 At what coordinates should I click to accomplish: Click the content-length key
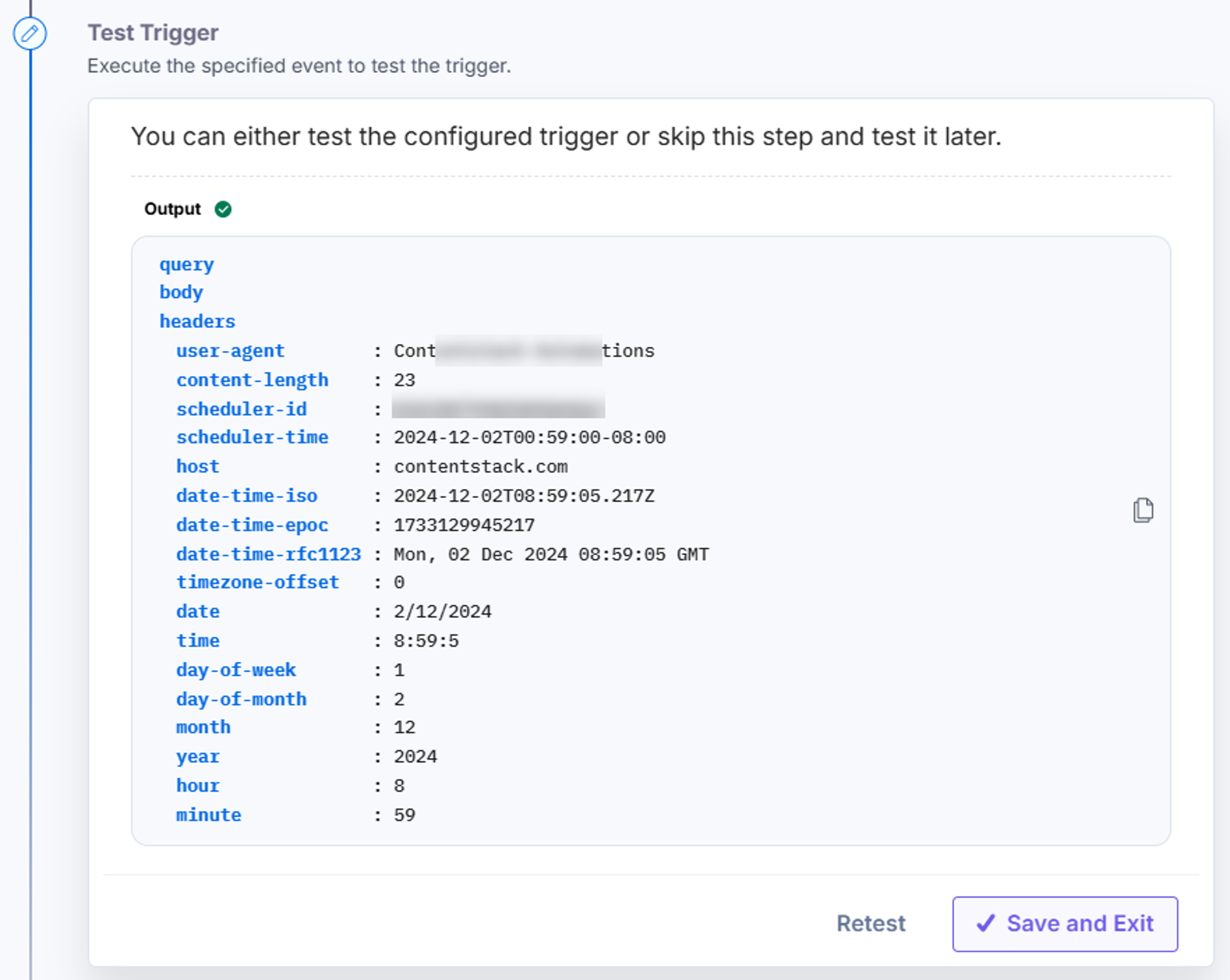(252, 380)
